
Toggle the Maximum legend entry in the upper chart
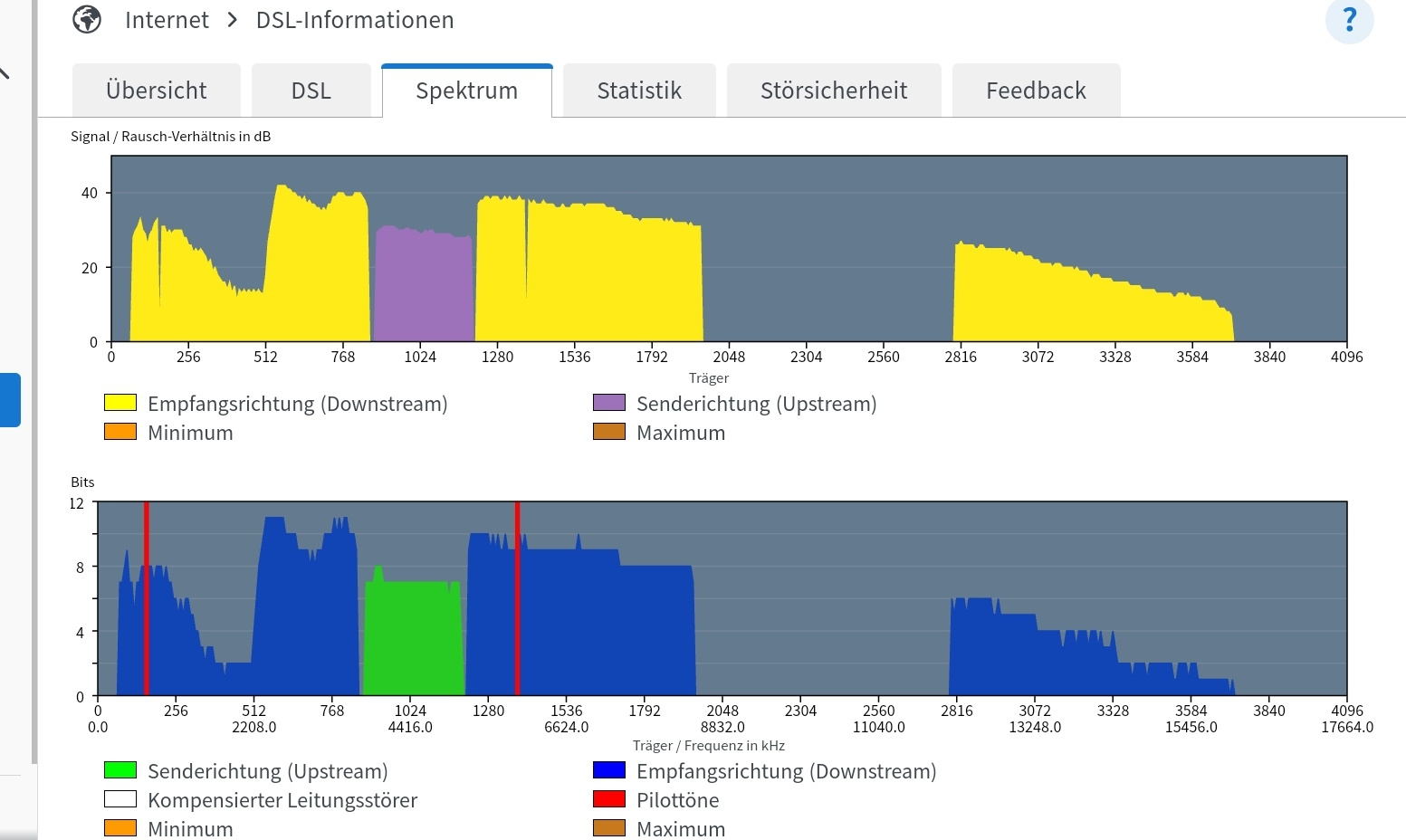[x=607, y=431]
